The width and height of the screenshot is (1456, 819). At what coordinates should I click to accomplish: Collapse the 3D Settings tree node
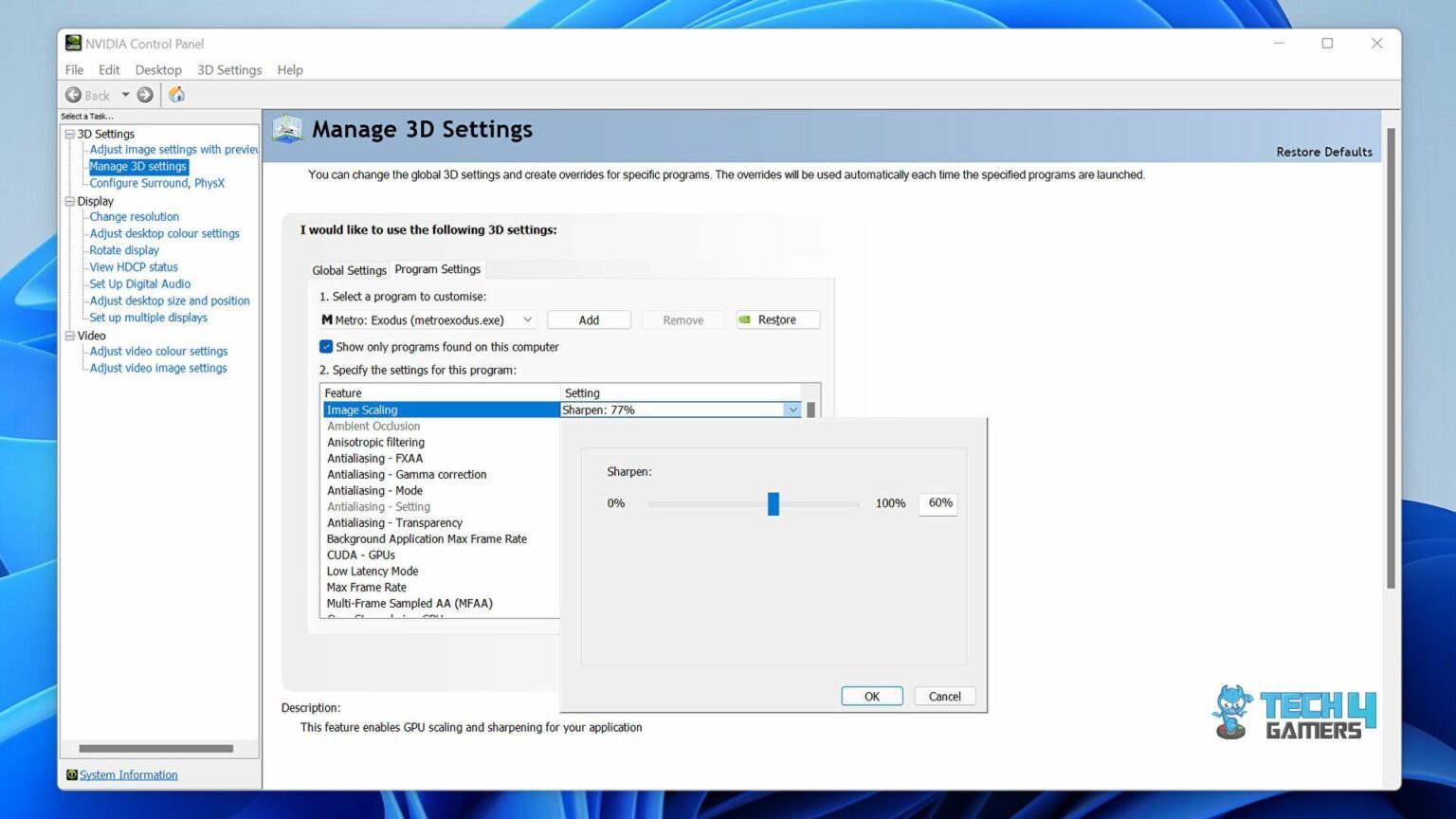[x=69, y=134]
